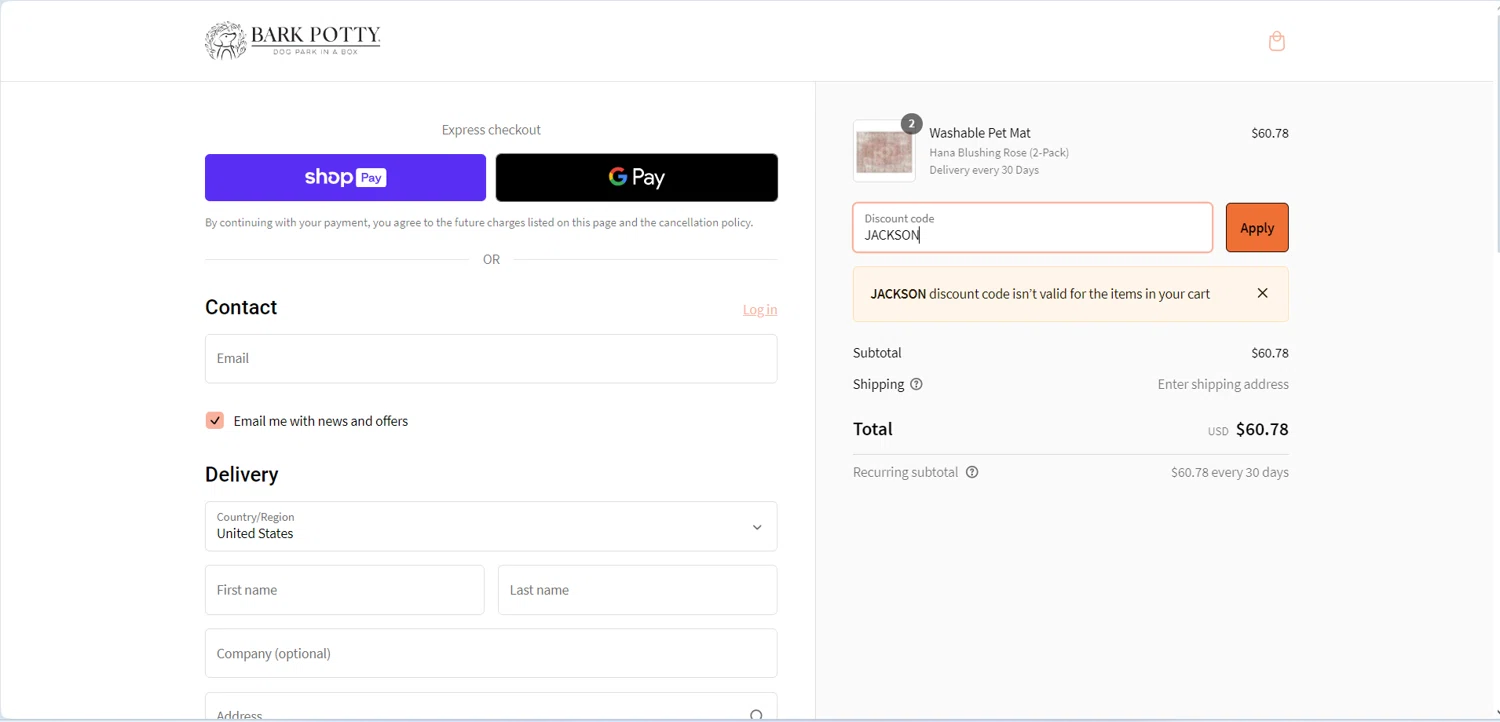
Task: Click the address search magnifier icon
Action: pos(757,714)
